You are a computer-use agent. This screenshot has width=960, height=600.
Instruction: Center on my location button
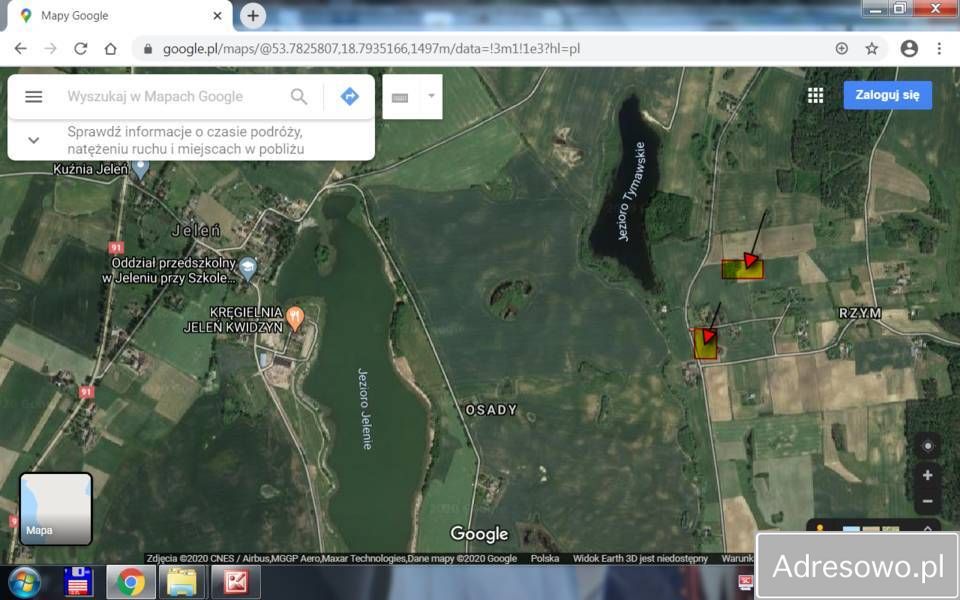(928, 446)
